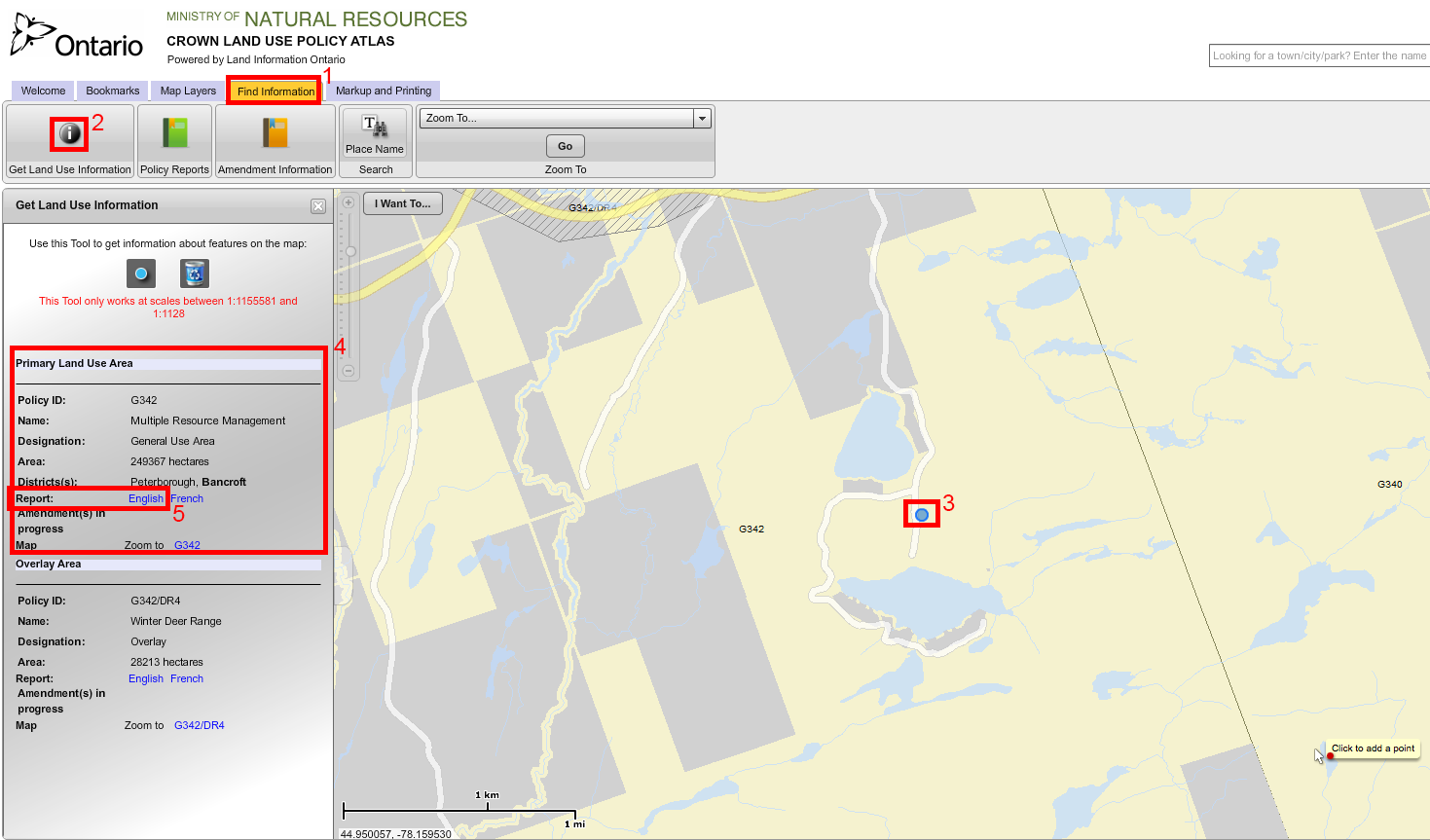This screenshot has height=840, width=1430.
Task: Click the zoom out minus button on map
Action: coord(348,371)
